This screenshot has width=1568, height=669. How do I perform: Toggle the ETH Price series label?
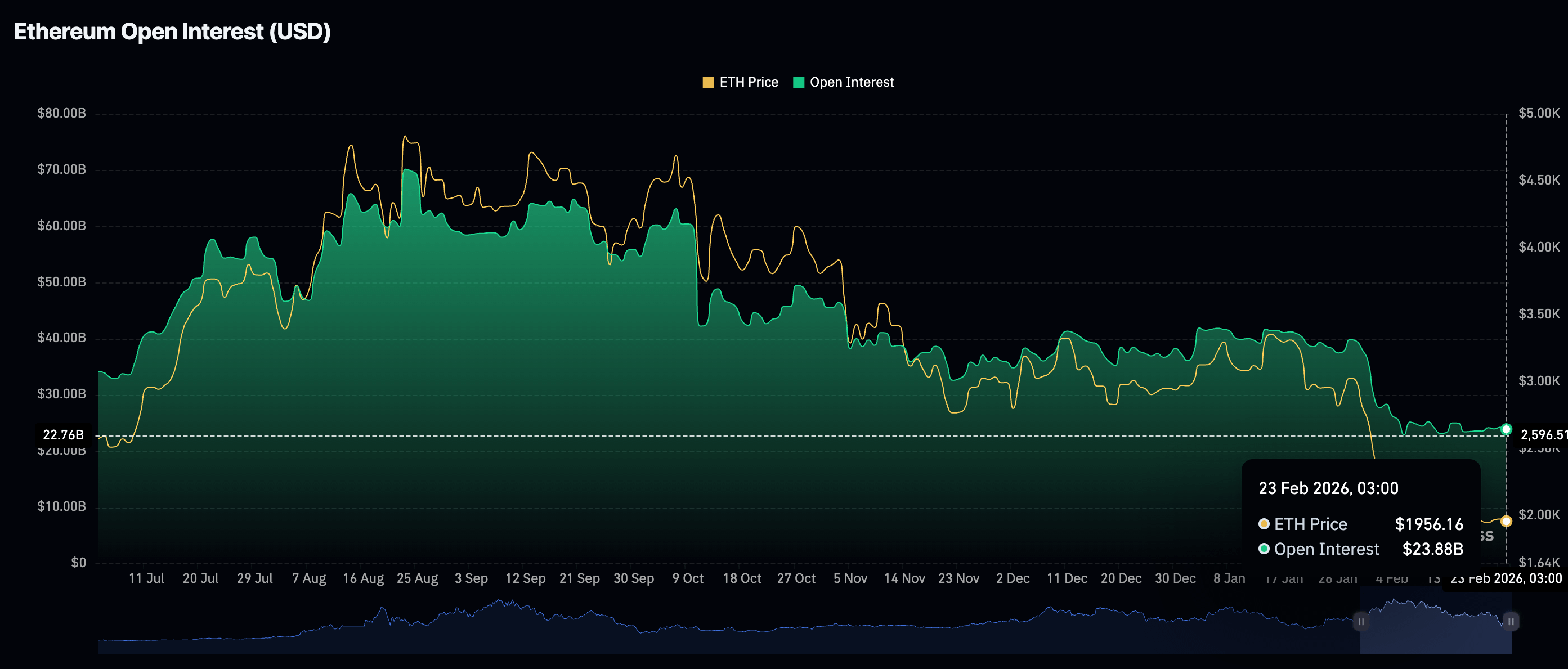[749, 82]
